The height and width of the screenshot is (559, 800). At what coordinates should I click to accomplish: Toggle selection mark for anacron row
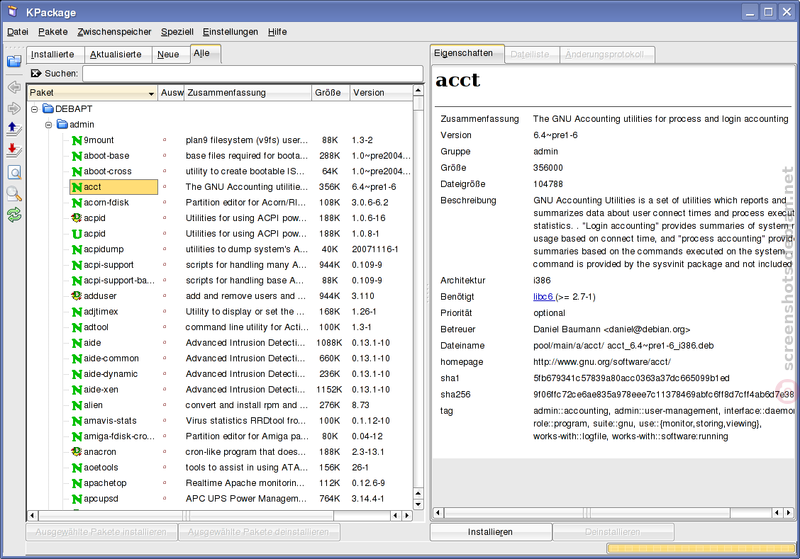coord(164,452)
